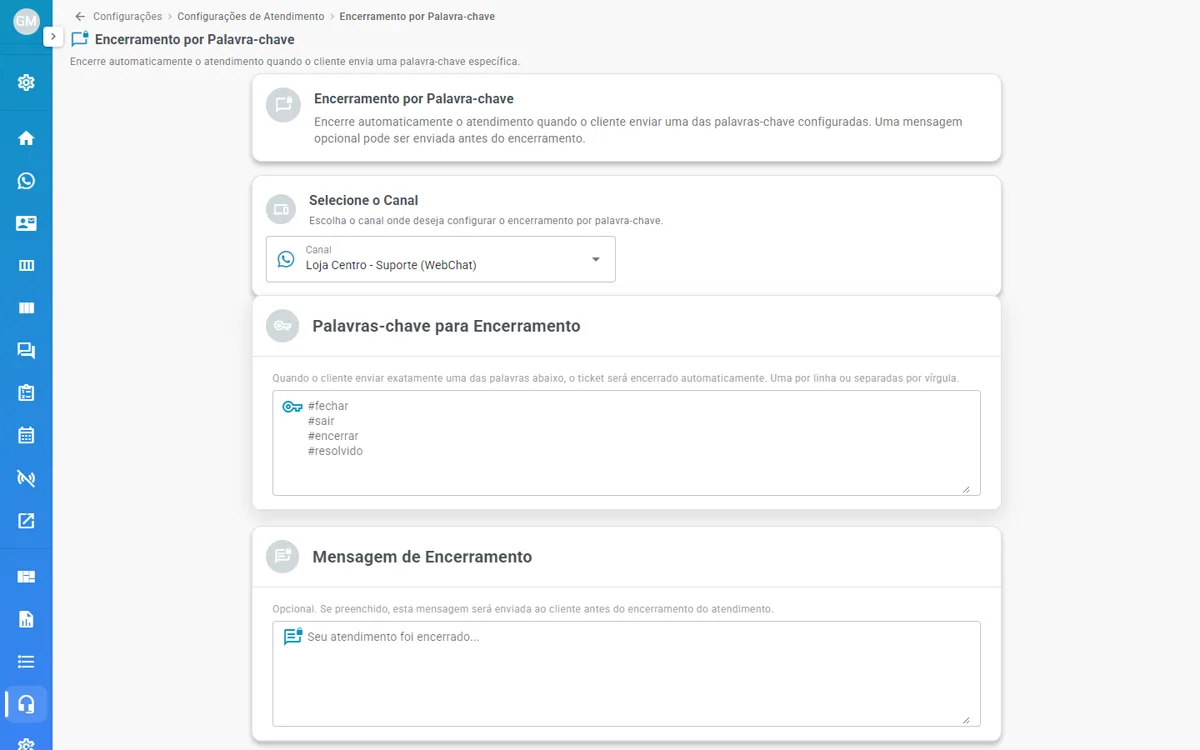Click the page title 'Encerramento por Palavra-chave'

tap(195, 40)
